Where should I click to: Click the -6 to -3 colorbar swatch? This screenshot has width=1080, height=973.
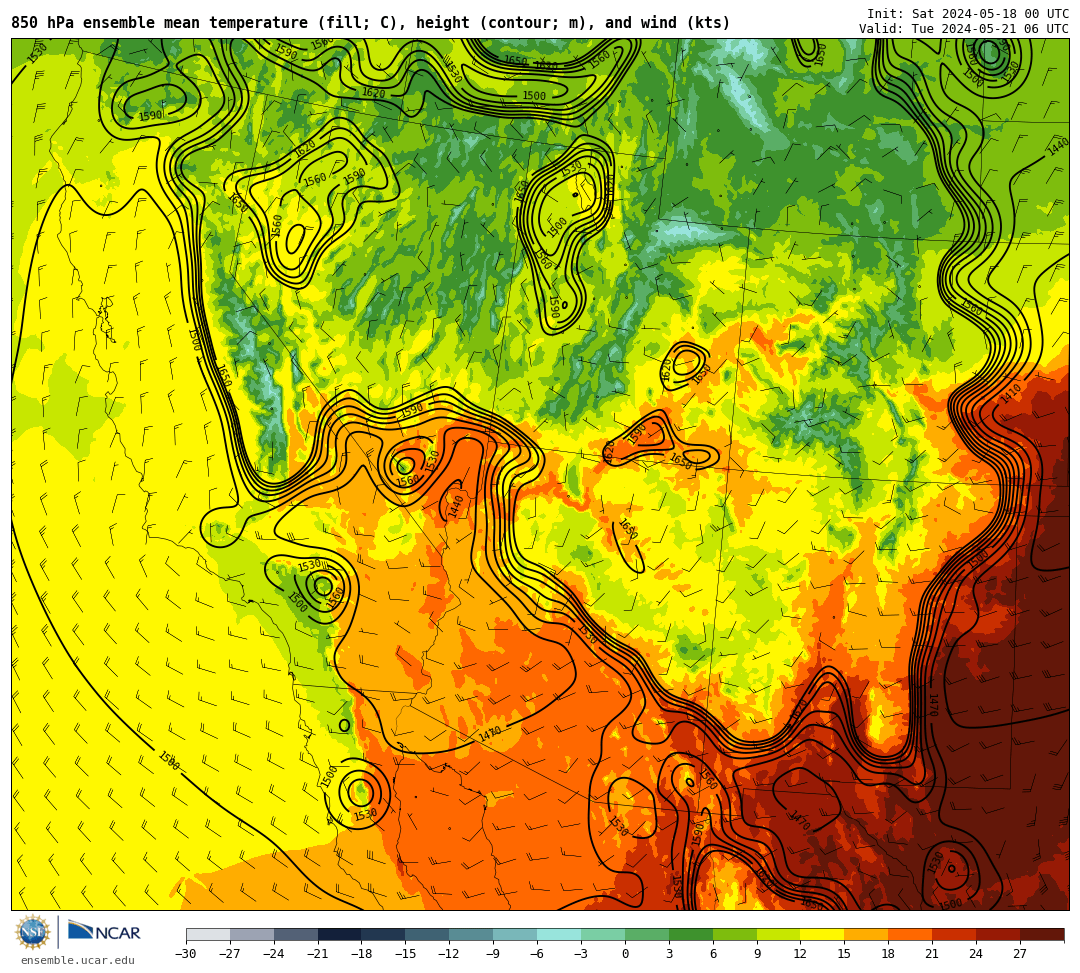pyautogui.click(x=559, y=934)
